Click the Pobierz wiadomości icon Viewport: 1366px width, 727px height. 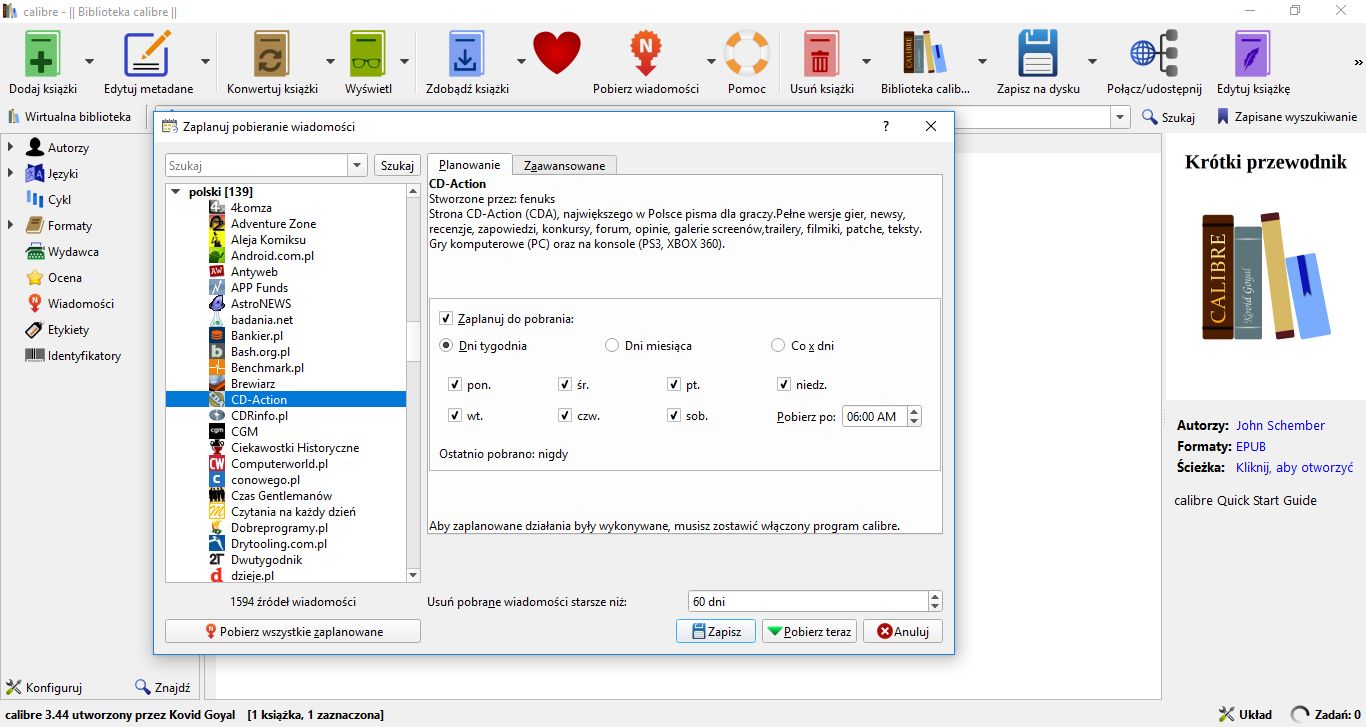645,53
